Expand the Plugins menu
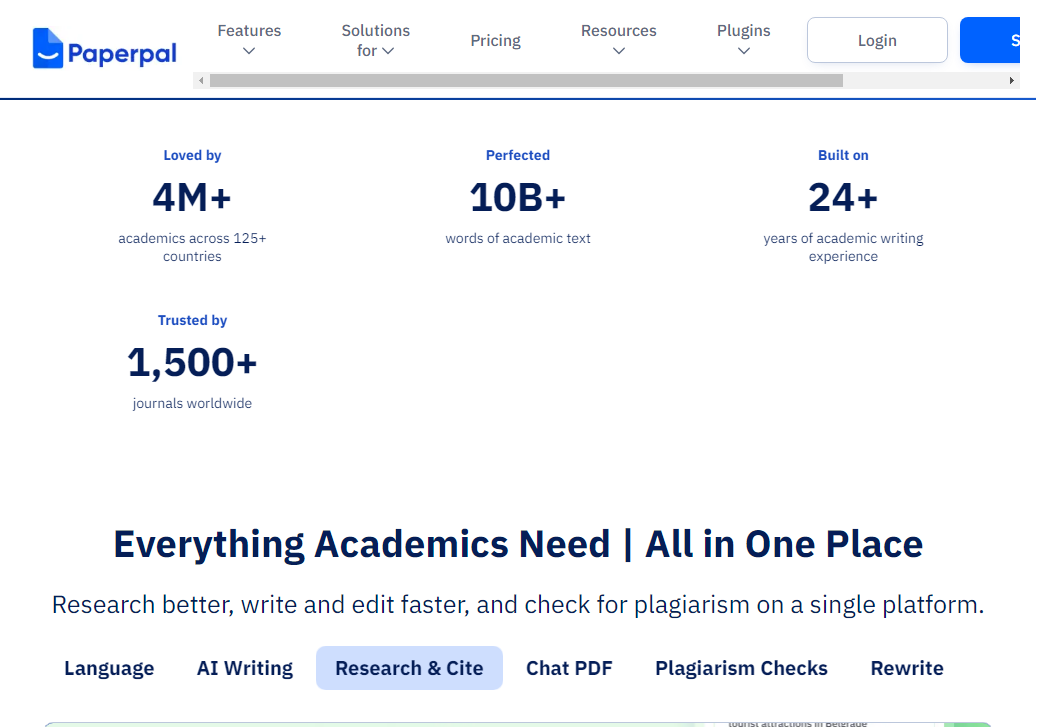 (743, 40)
